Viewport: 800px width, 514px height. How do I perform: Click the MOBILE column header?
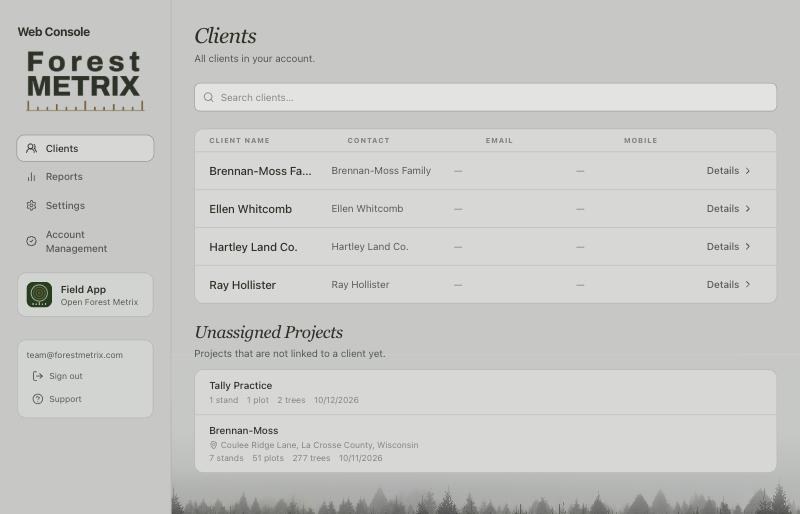(640, 140)
